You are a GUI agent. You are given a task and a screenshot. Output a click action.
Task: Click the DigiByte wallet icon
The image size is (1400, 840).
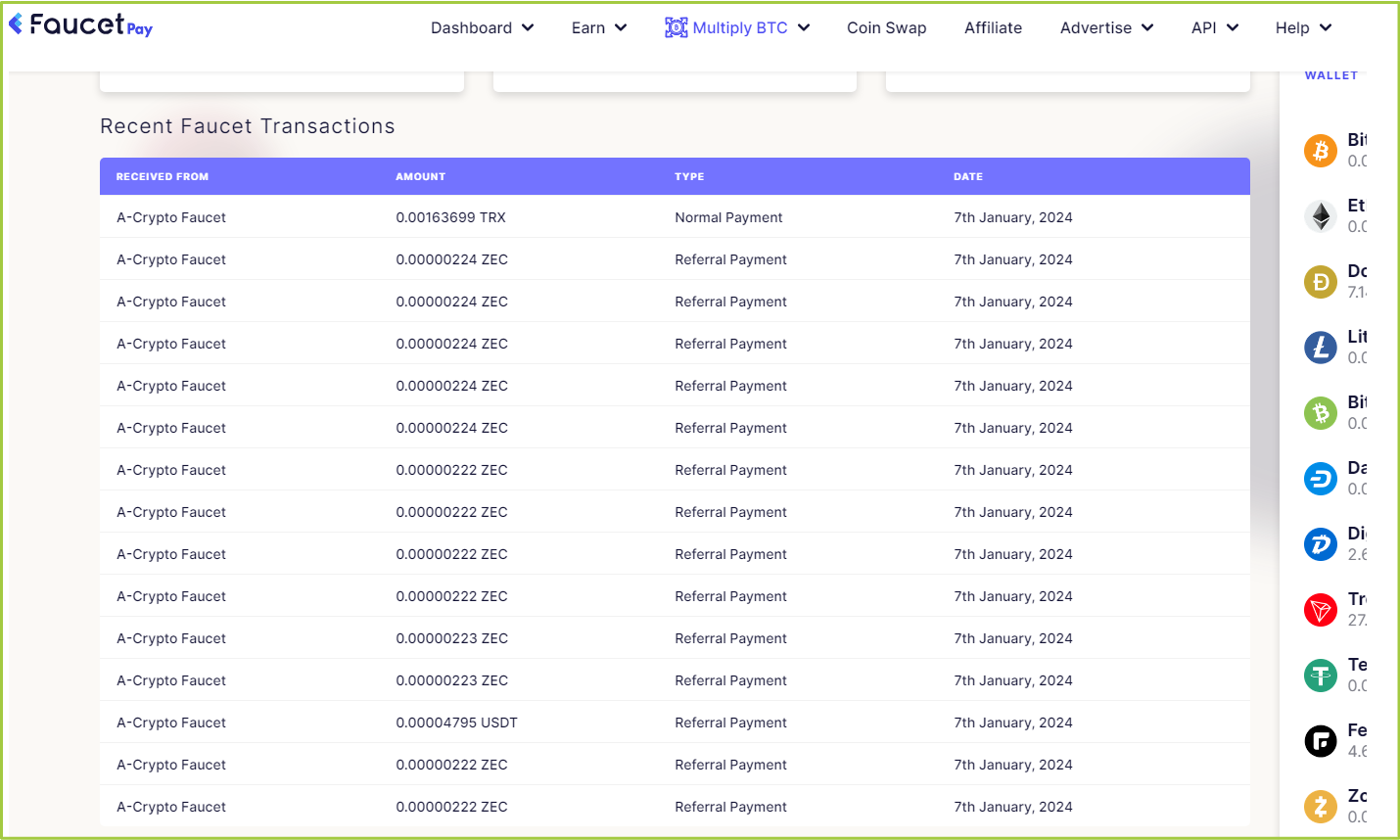[x=1321, y=544]
